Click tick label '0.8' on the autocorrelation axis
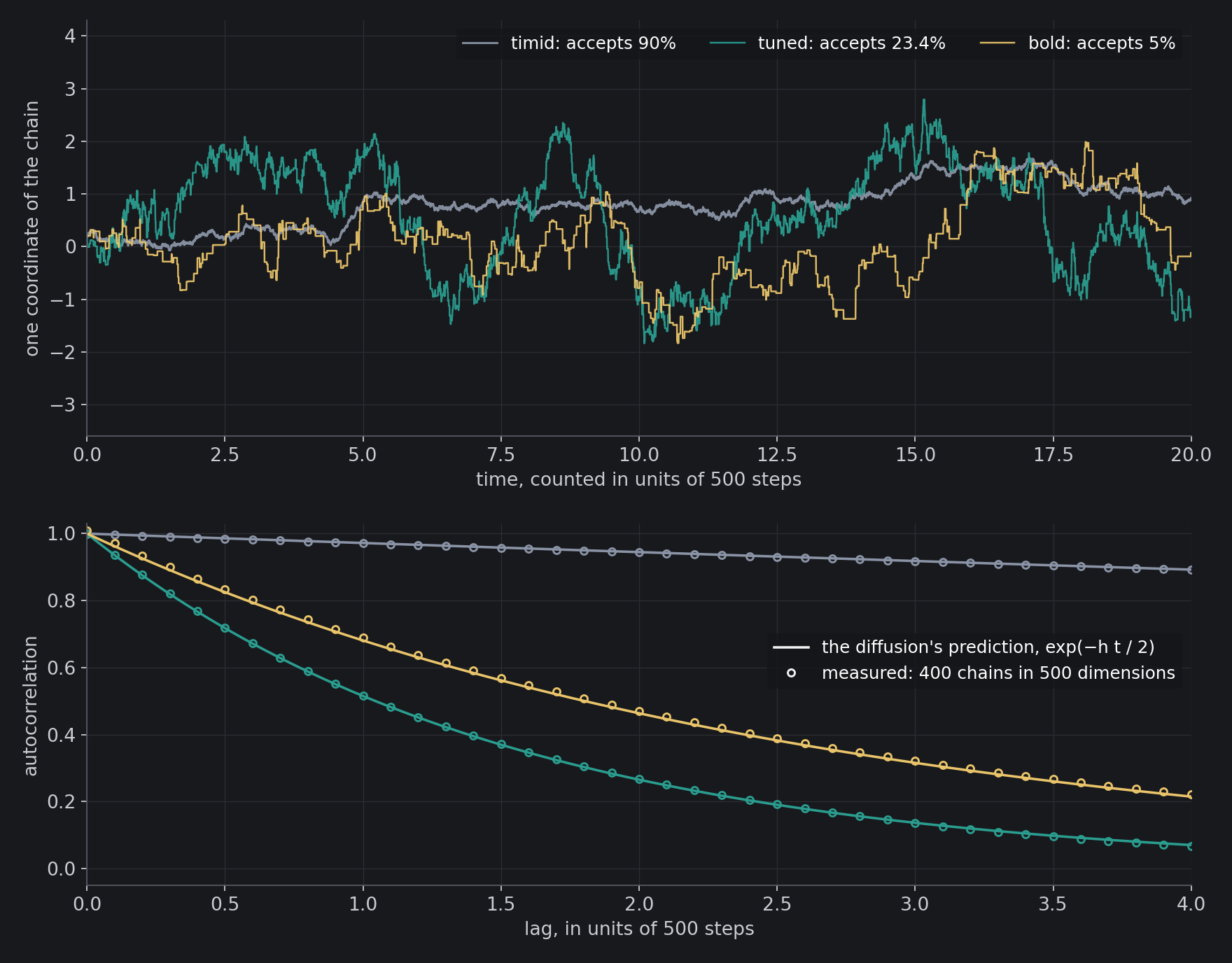Screen dimensions: 1232x963 coord(61,601)
